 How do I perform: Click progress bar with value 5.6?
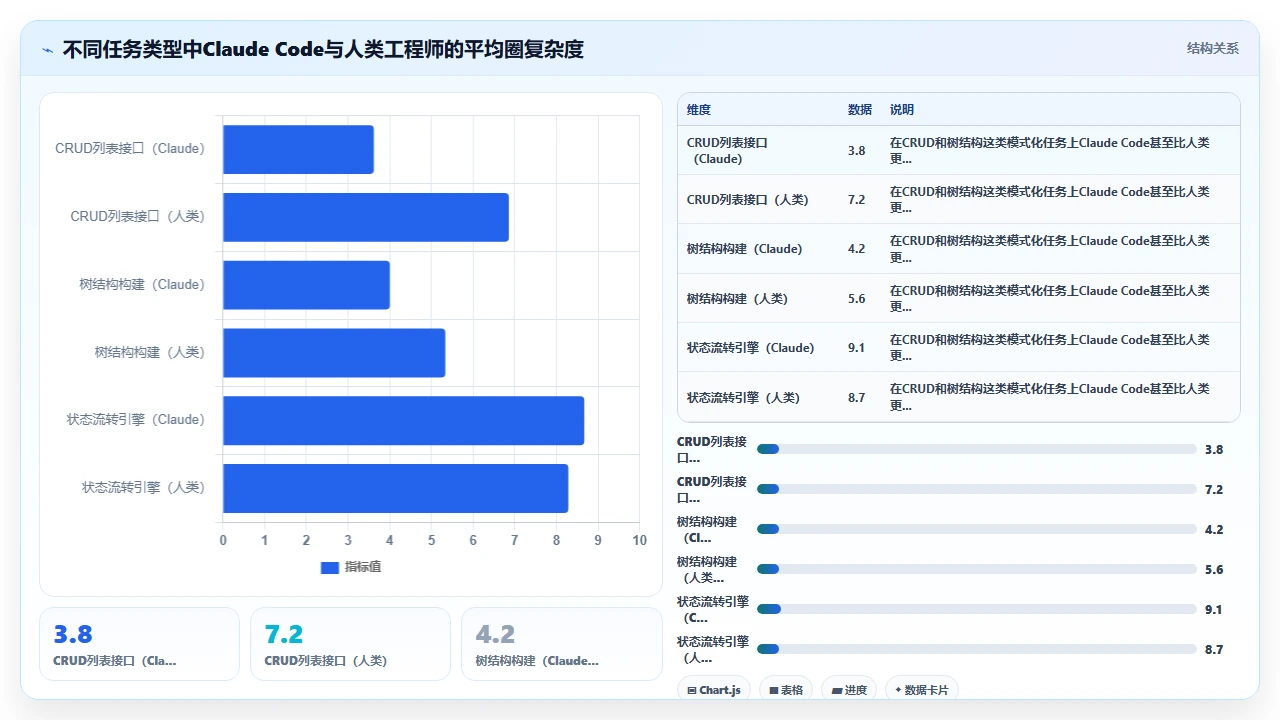click(x=977, y=569)
